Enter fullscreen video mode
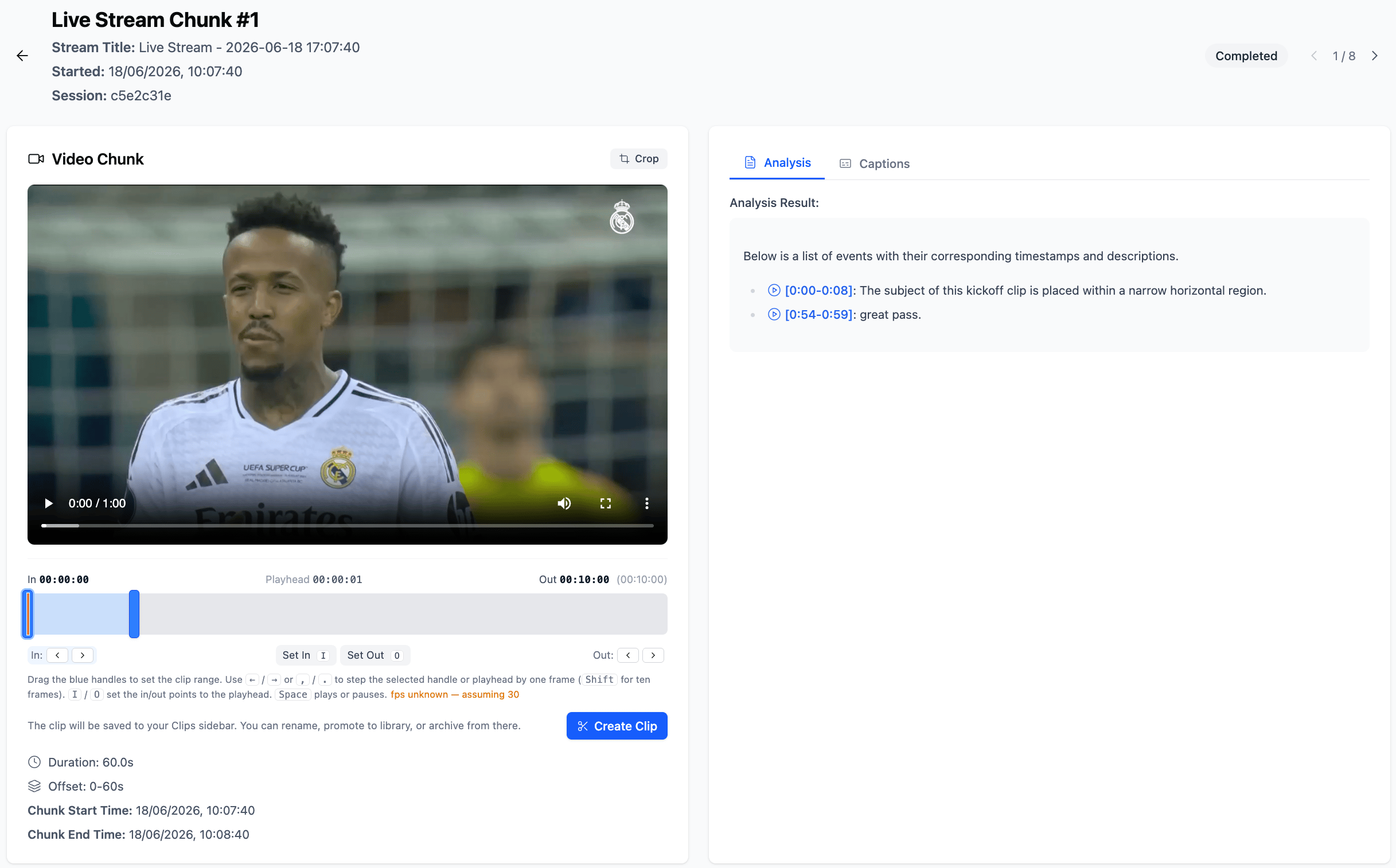 coord(605,503)
